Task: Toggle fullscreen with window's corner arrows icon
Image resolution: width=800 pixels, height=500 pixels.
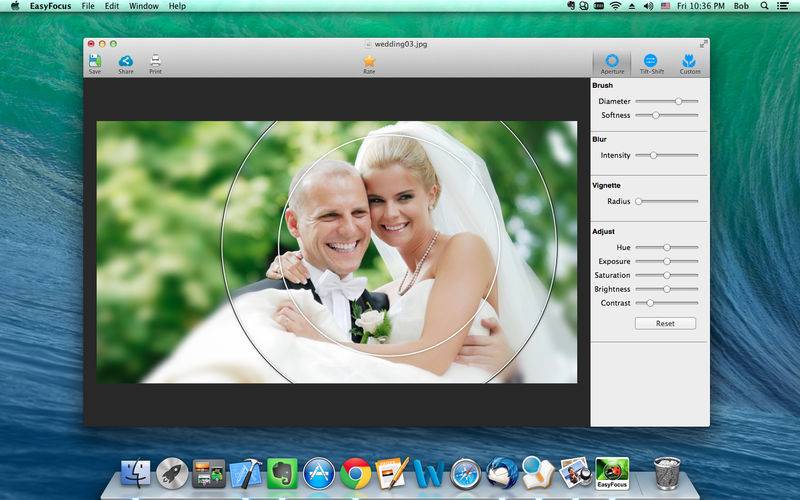Action: pos(704,44)
